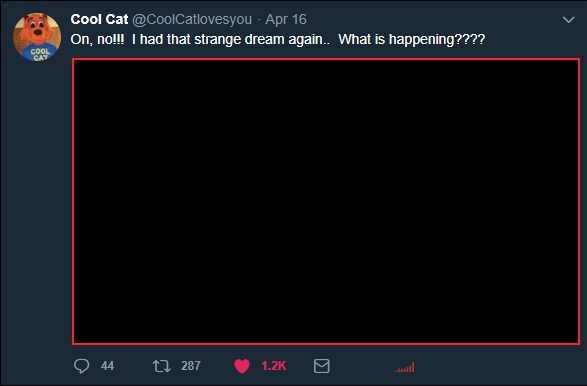The height and width of the screenshot is (386, 587).
Task: Open the Cool Cat display name link
Action: pyautogui.click(x=99, y=19)
